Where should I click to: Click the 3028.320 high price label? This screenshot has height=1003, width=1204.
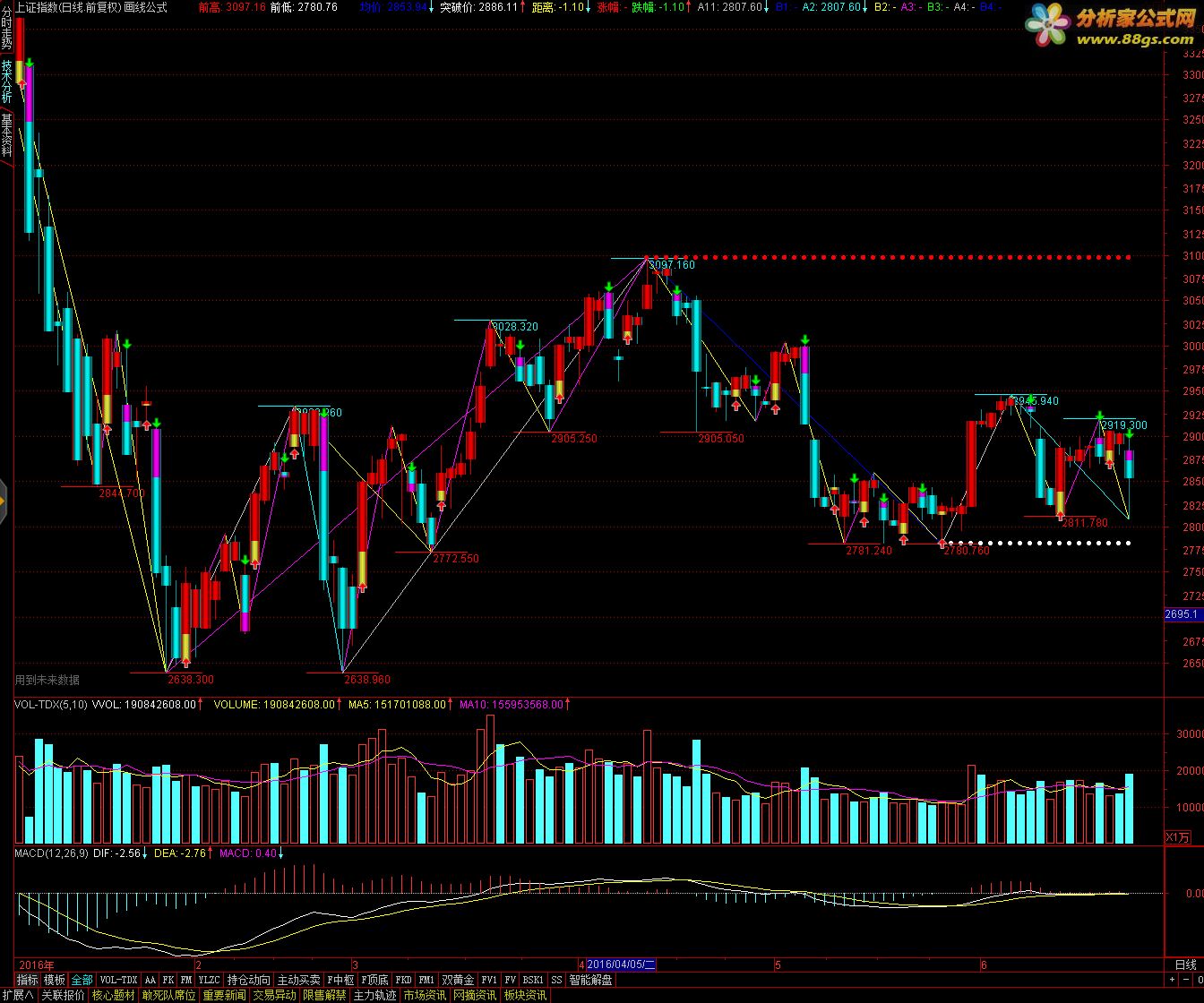point(515,327)
